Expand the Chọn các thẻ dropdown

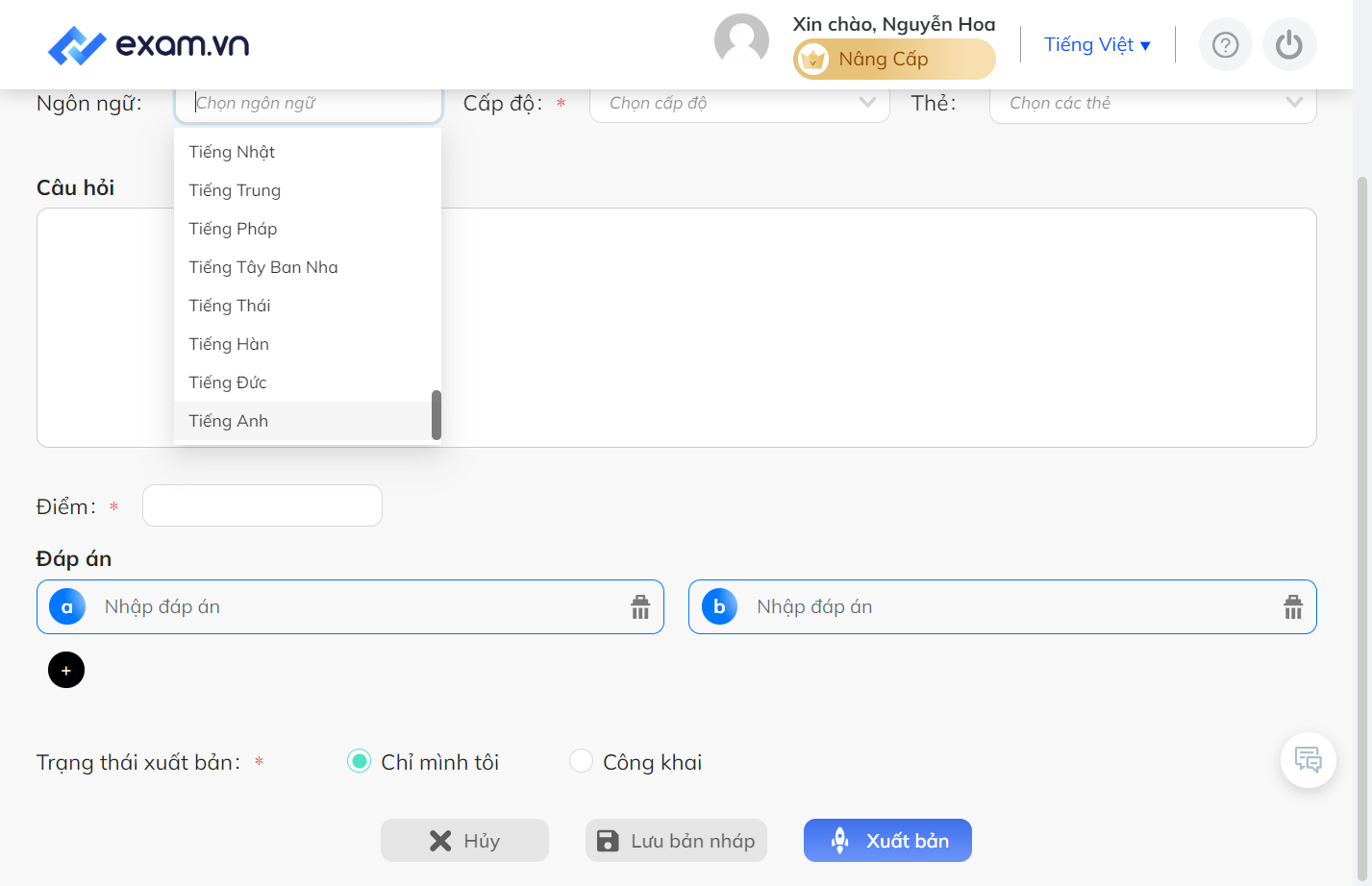[x=1153, y=103]
